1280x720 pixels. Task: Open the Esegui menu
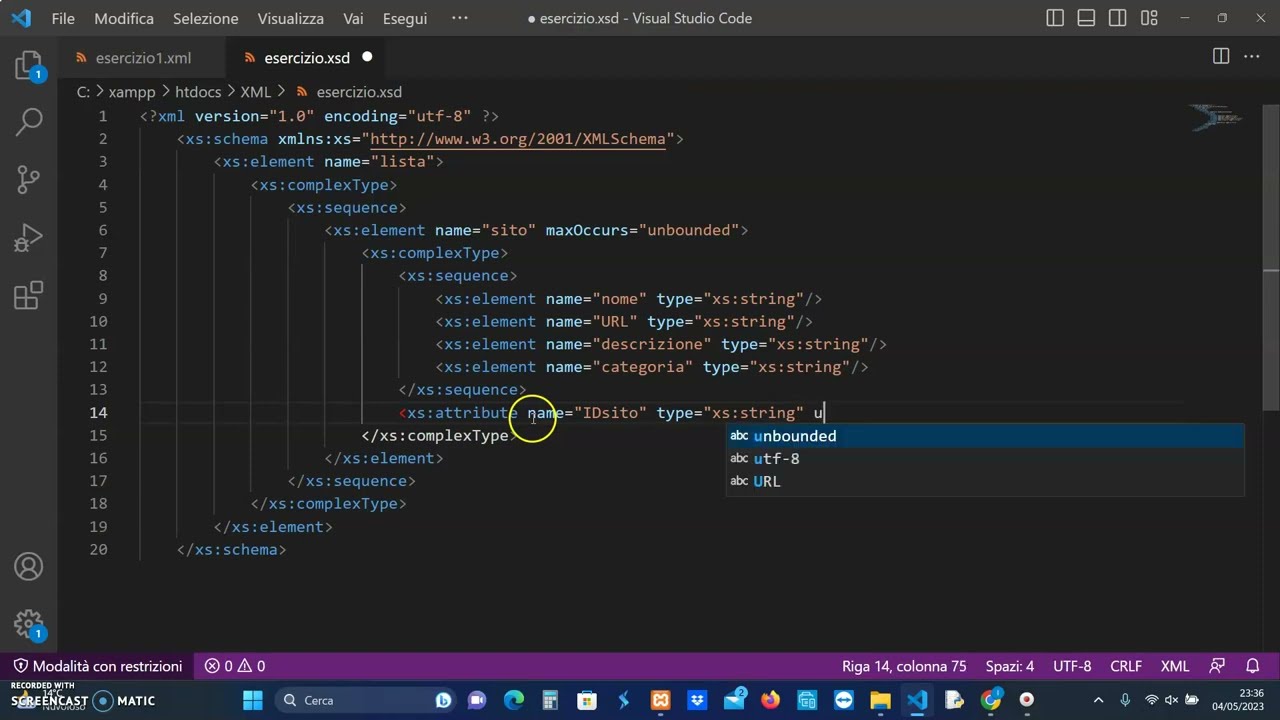pos(404,18)
